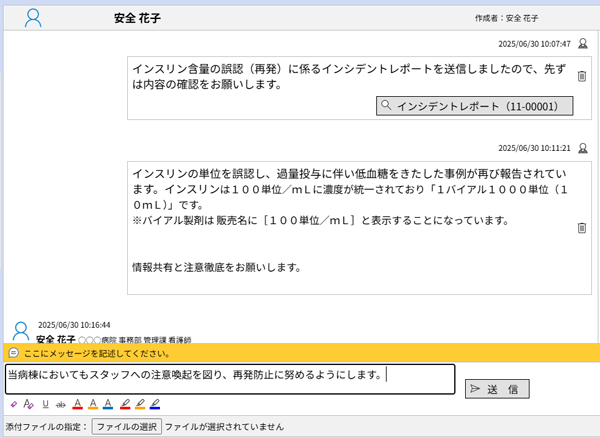
Task: Click the eraser clear-formatting icon
Action: pyautogui.click(x=13, y=404)
